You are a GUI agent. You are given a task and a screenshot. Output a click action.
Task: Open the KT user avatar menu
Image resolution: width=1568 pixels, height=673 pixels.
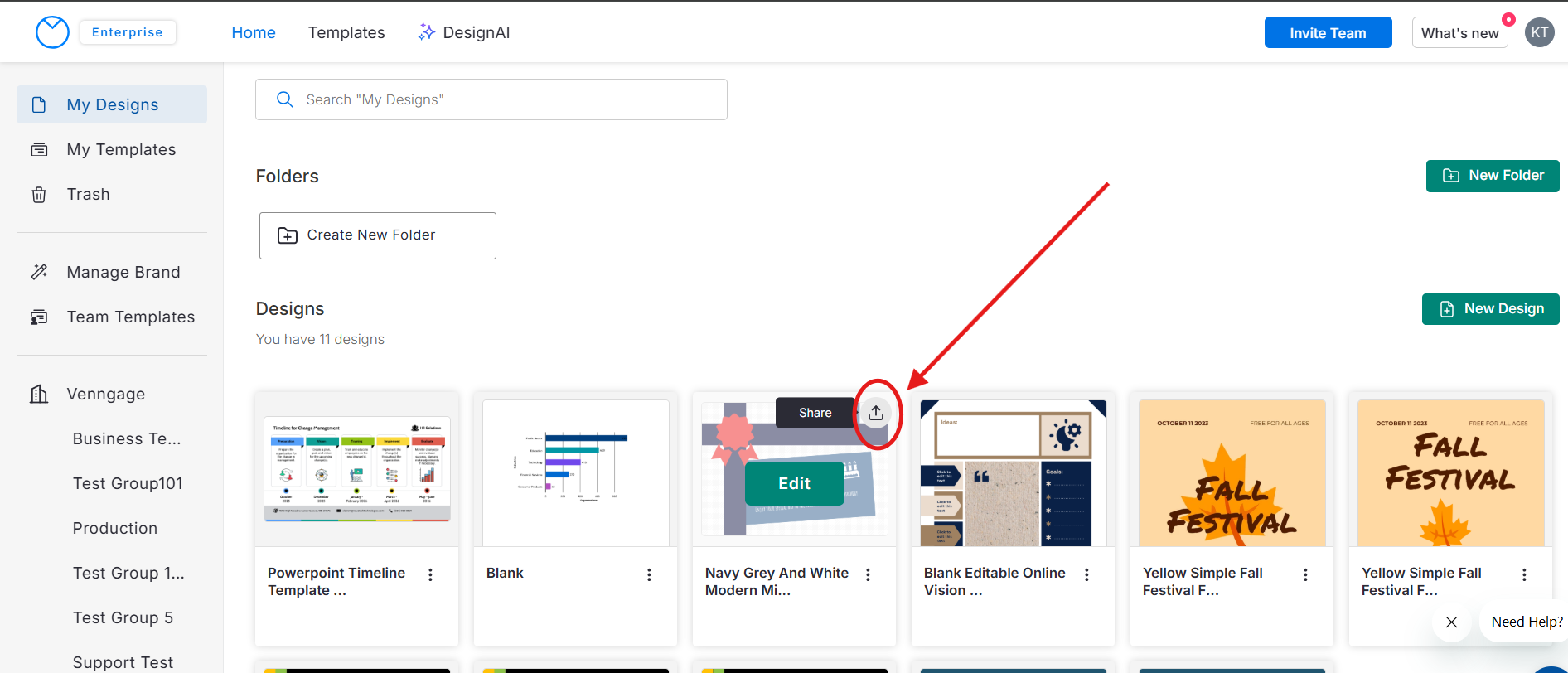1539,33
